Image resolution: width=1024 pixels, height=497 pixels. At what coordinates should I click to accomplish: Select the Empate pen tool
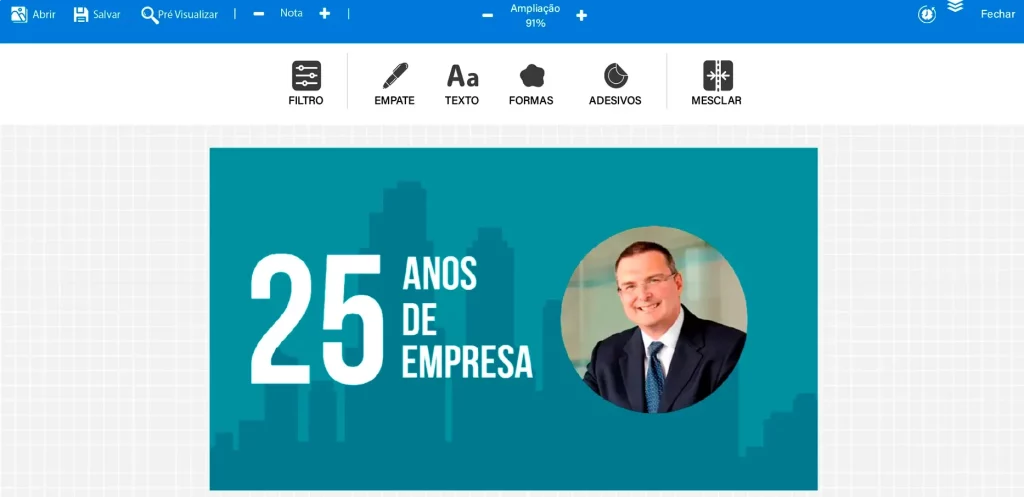(x=394, y=83)
